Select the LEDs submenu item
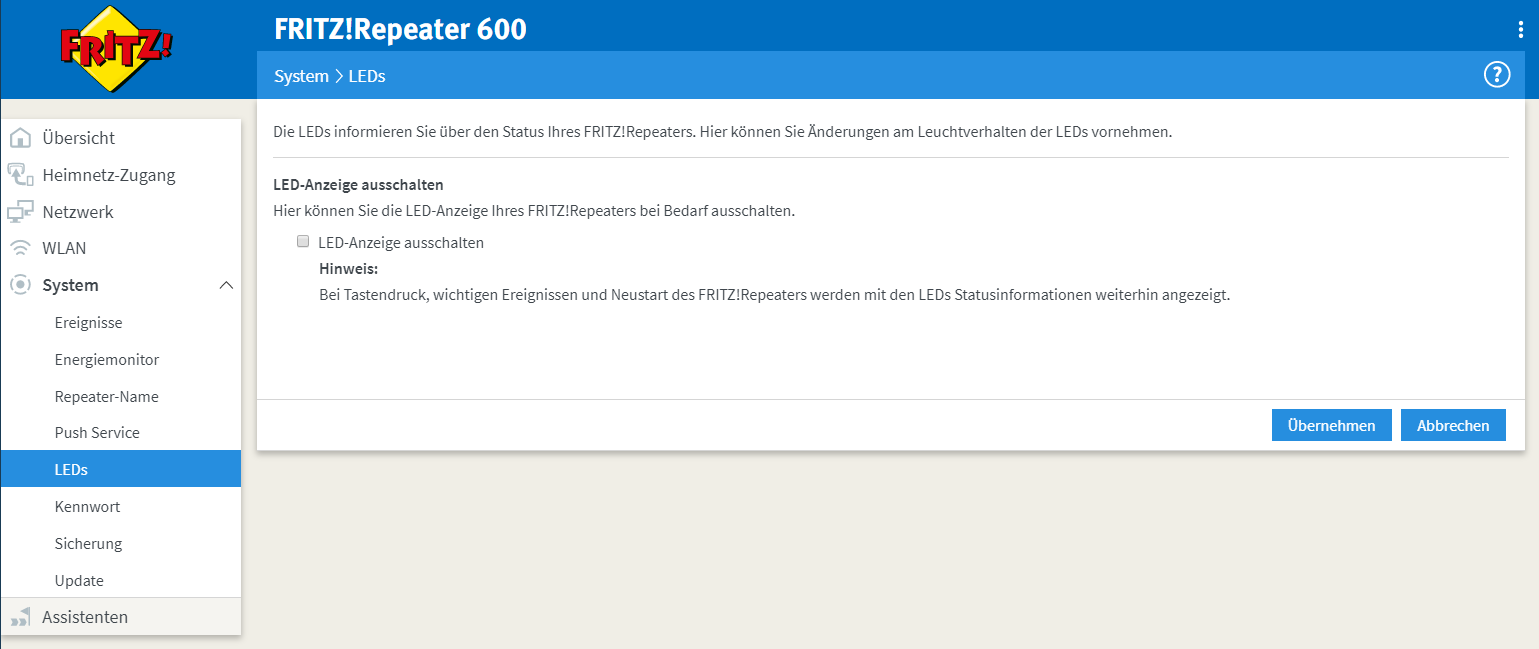This screenshot has height=649, width=1539. click(x=121, y=469)
